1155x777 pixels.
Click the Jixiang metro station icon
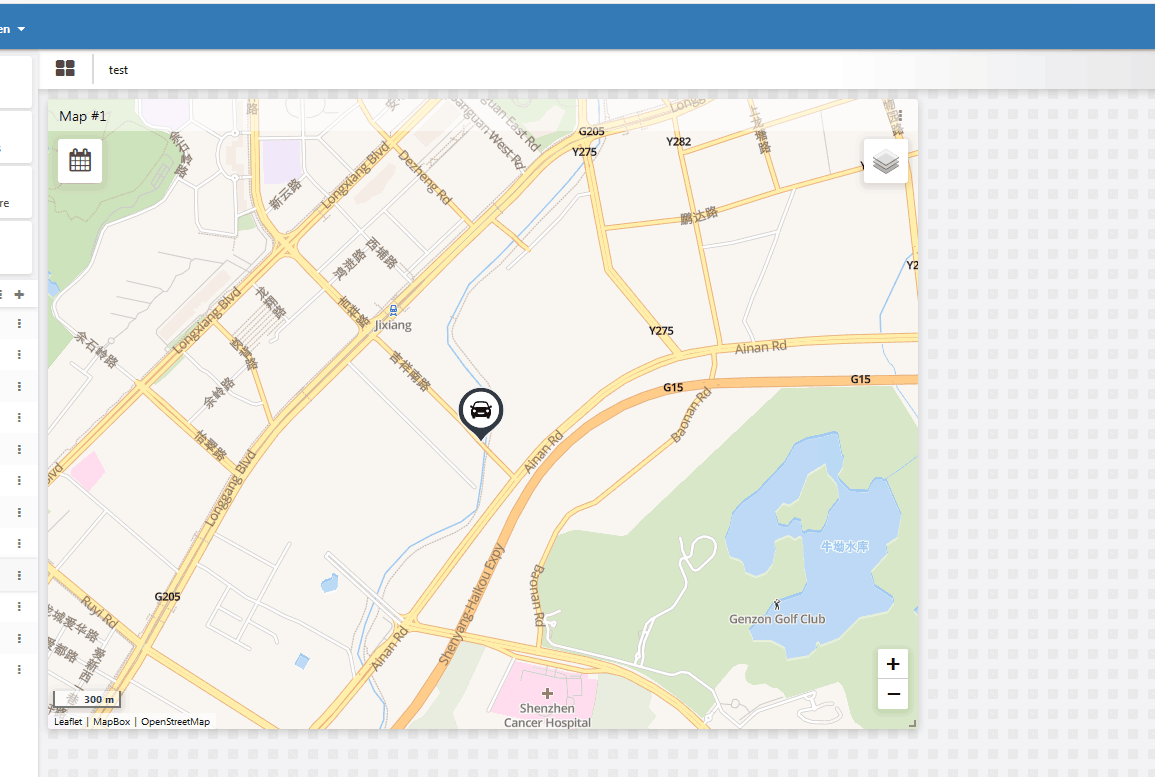tap(393, 310)
